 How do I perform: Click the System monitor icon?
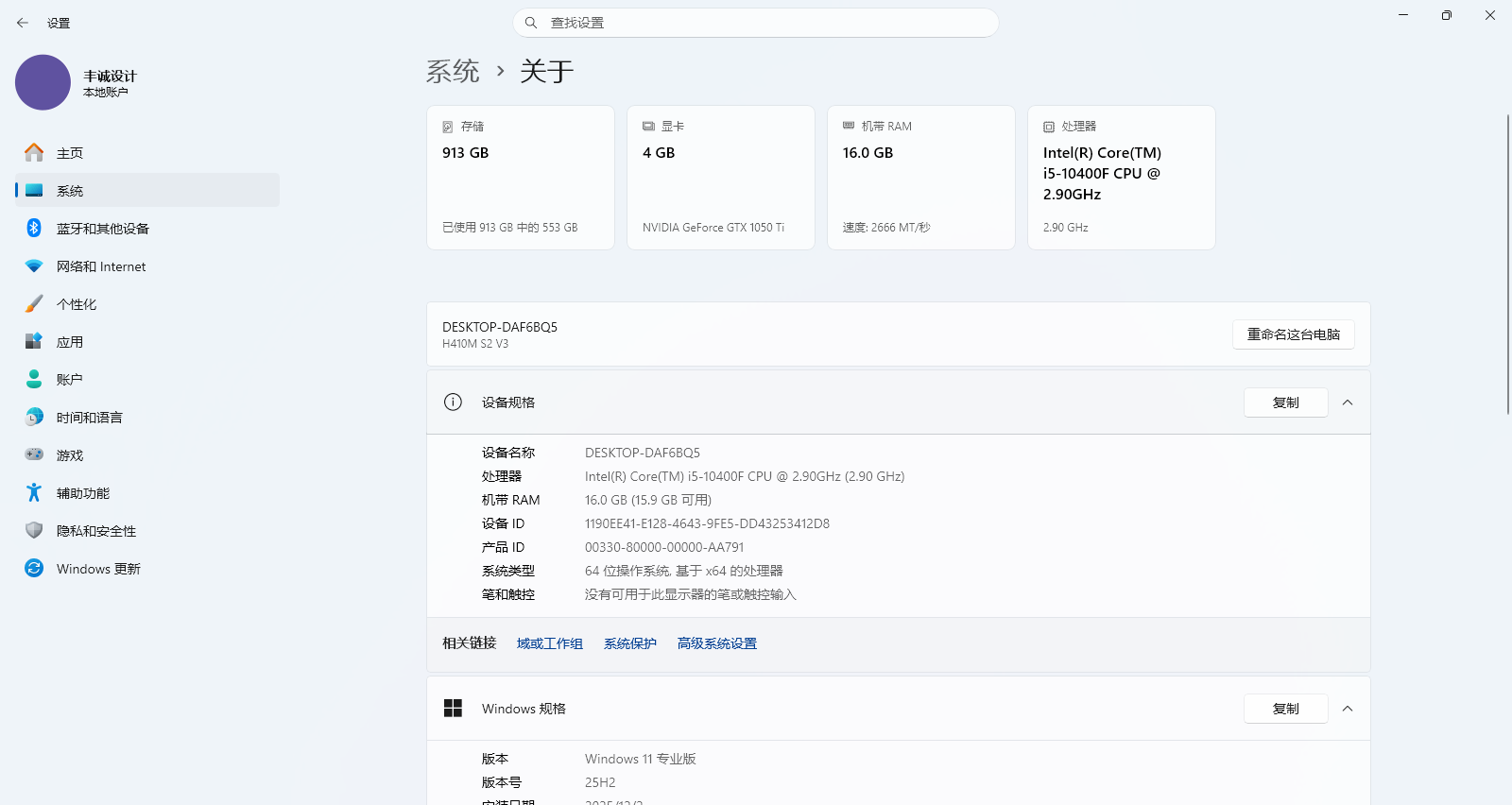34,190
